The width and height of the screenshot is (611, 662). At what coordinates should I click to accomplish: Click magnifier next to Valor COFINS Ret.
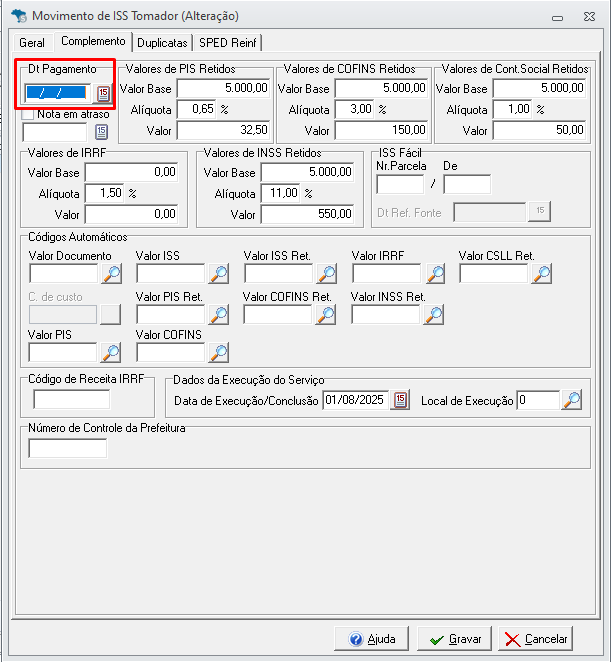(x=326, y=315)
